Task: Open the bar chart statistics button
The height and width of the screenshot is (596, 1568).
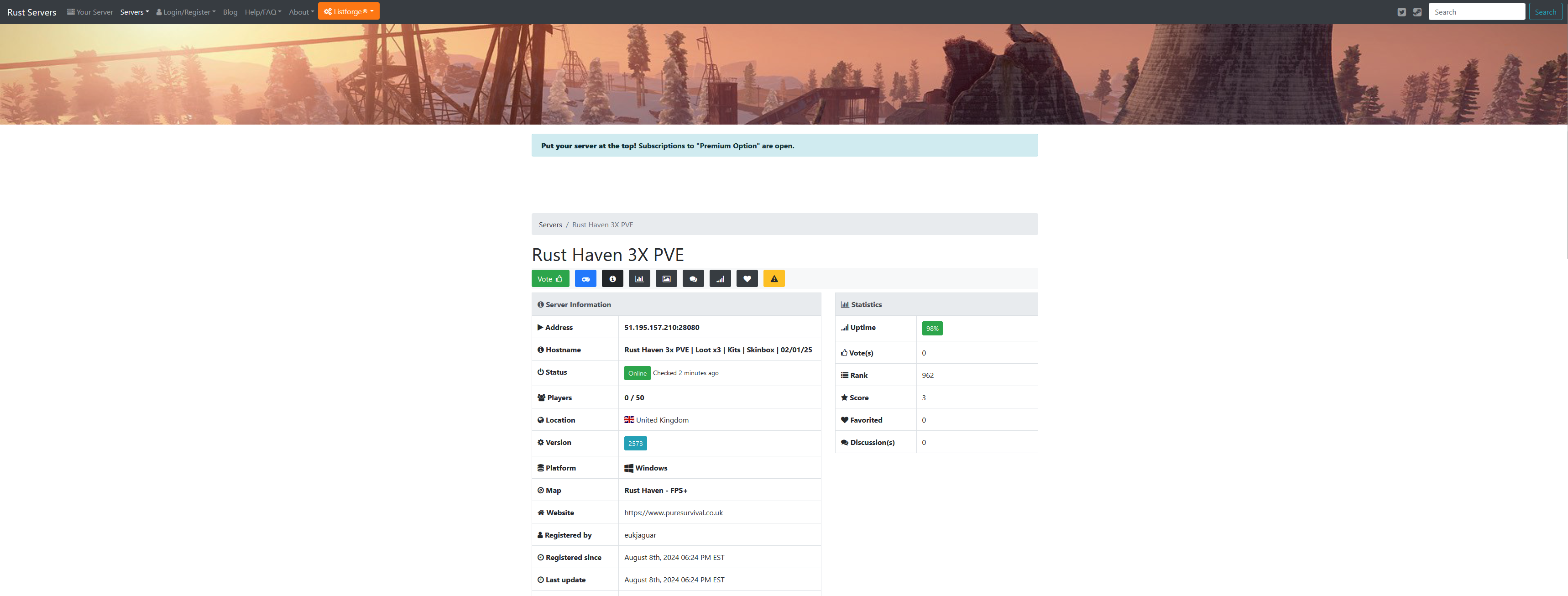Action: 639,279
